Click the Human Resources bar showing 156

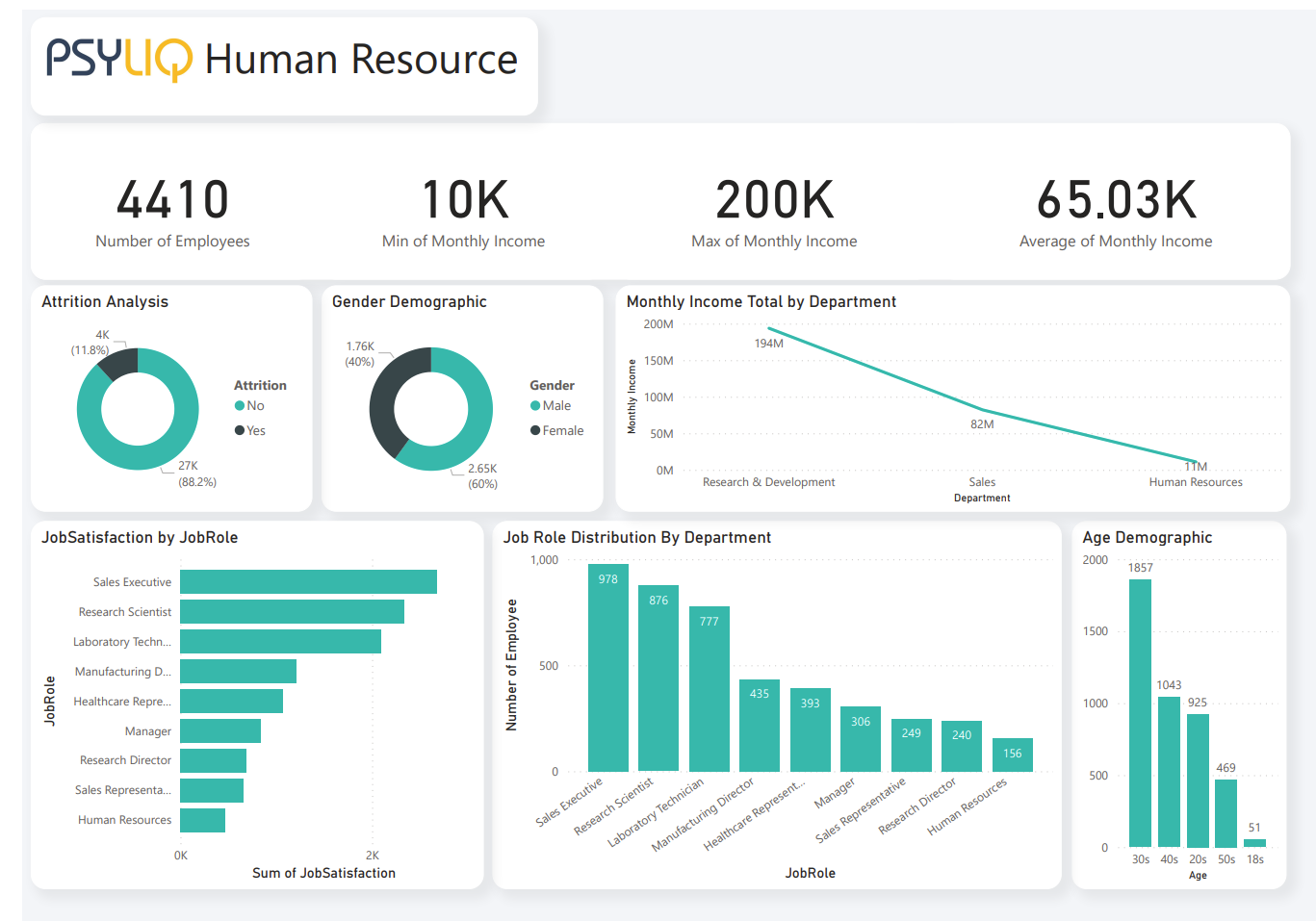tap(1012, 755)
